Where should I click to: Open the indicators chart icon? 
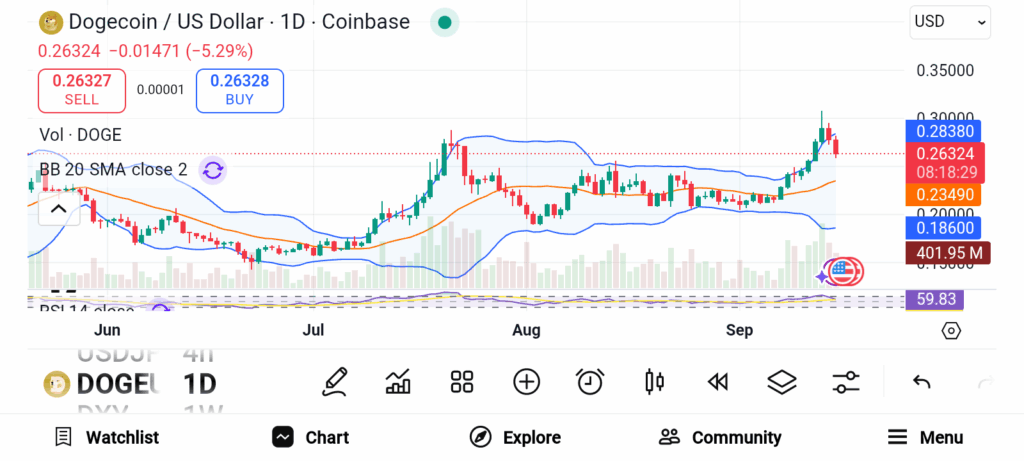[x=398, y=381]
